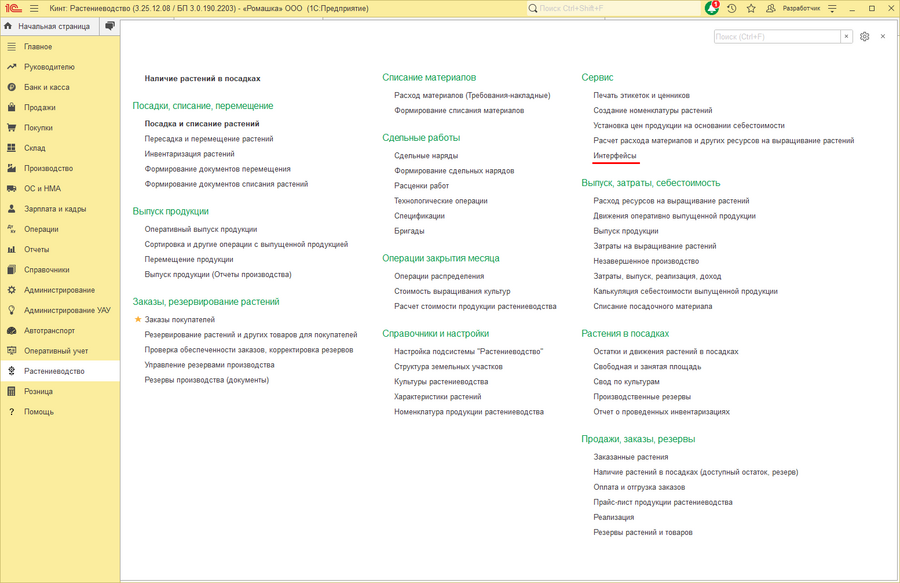The width and height of the screenshot is (900, 583).
Task: Open Бригады link
Action: [x=409, y=231]
